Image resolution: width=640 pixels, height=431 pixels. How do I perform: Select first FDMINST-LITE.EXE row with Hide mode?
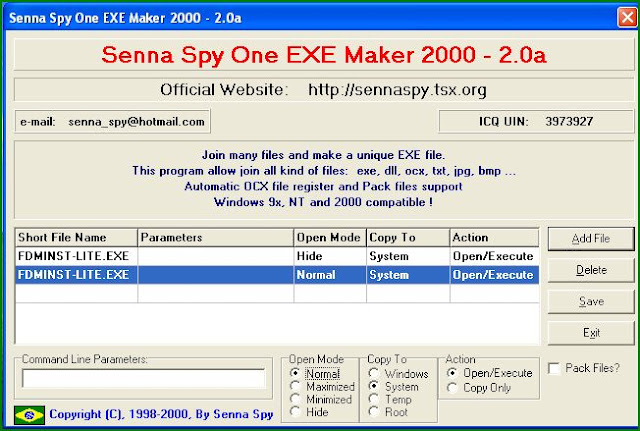[277, 256]
